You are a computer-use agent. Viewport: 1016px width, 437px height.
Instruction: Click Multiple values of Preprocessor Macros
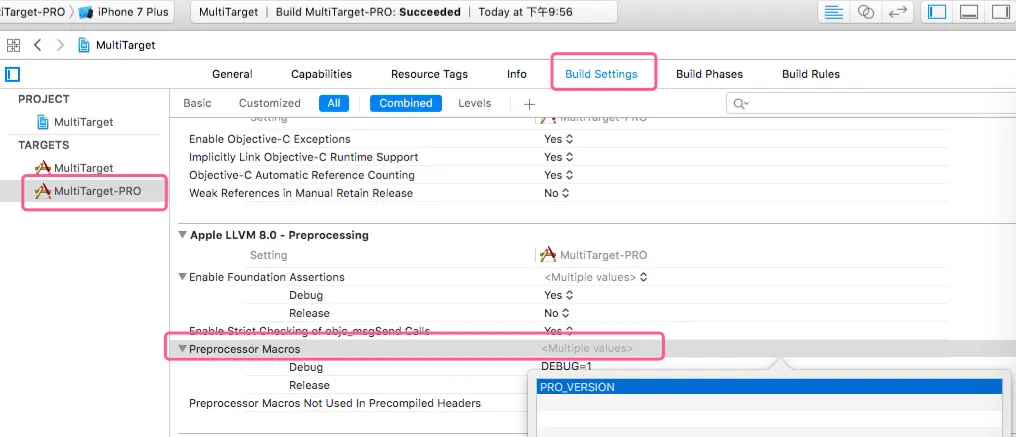click(x=587, y=349)
